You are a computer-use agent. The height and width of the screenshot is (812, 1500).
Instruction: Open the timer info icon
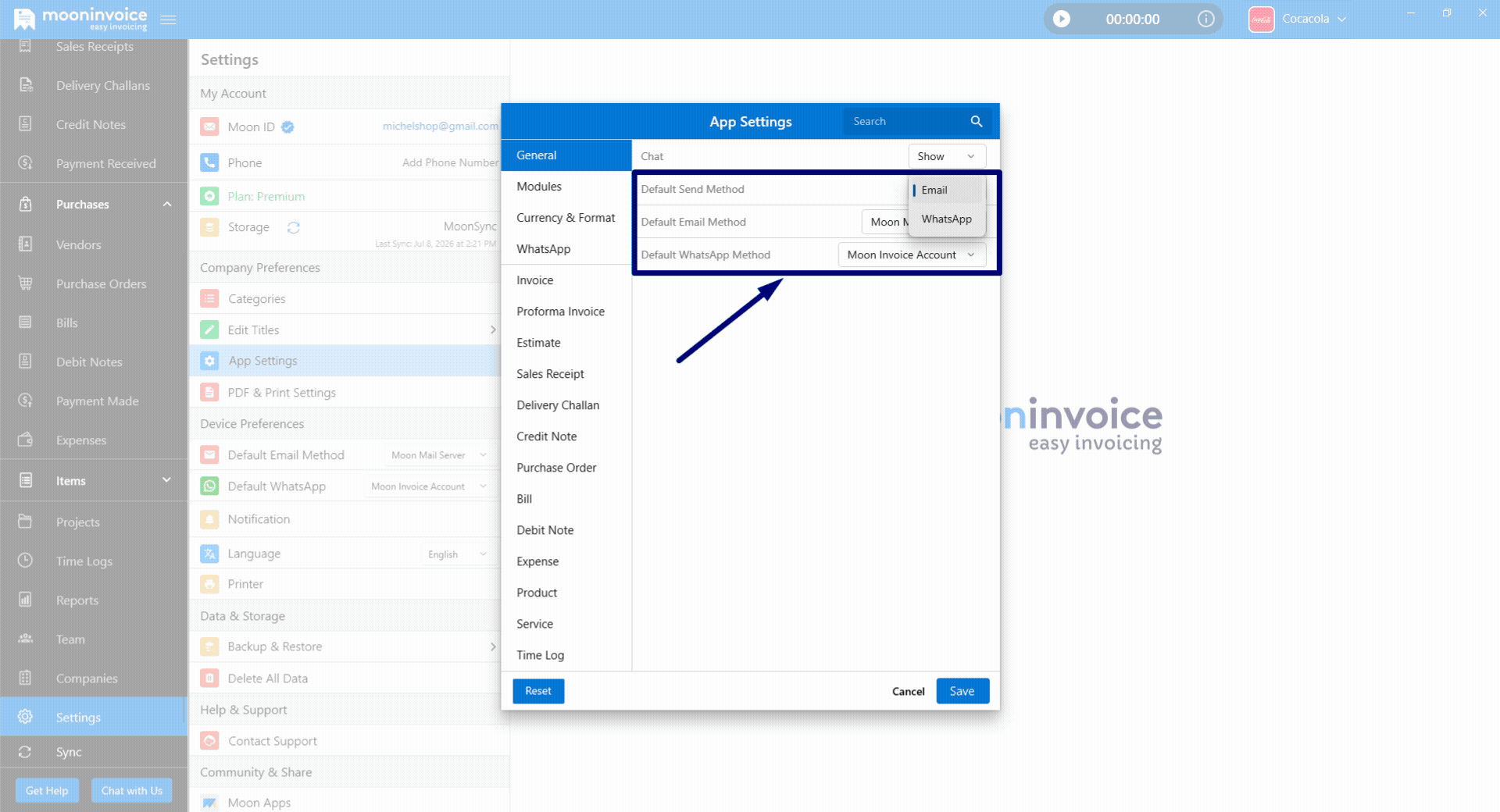(1206, 19)
